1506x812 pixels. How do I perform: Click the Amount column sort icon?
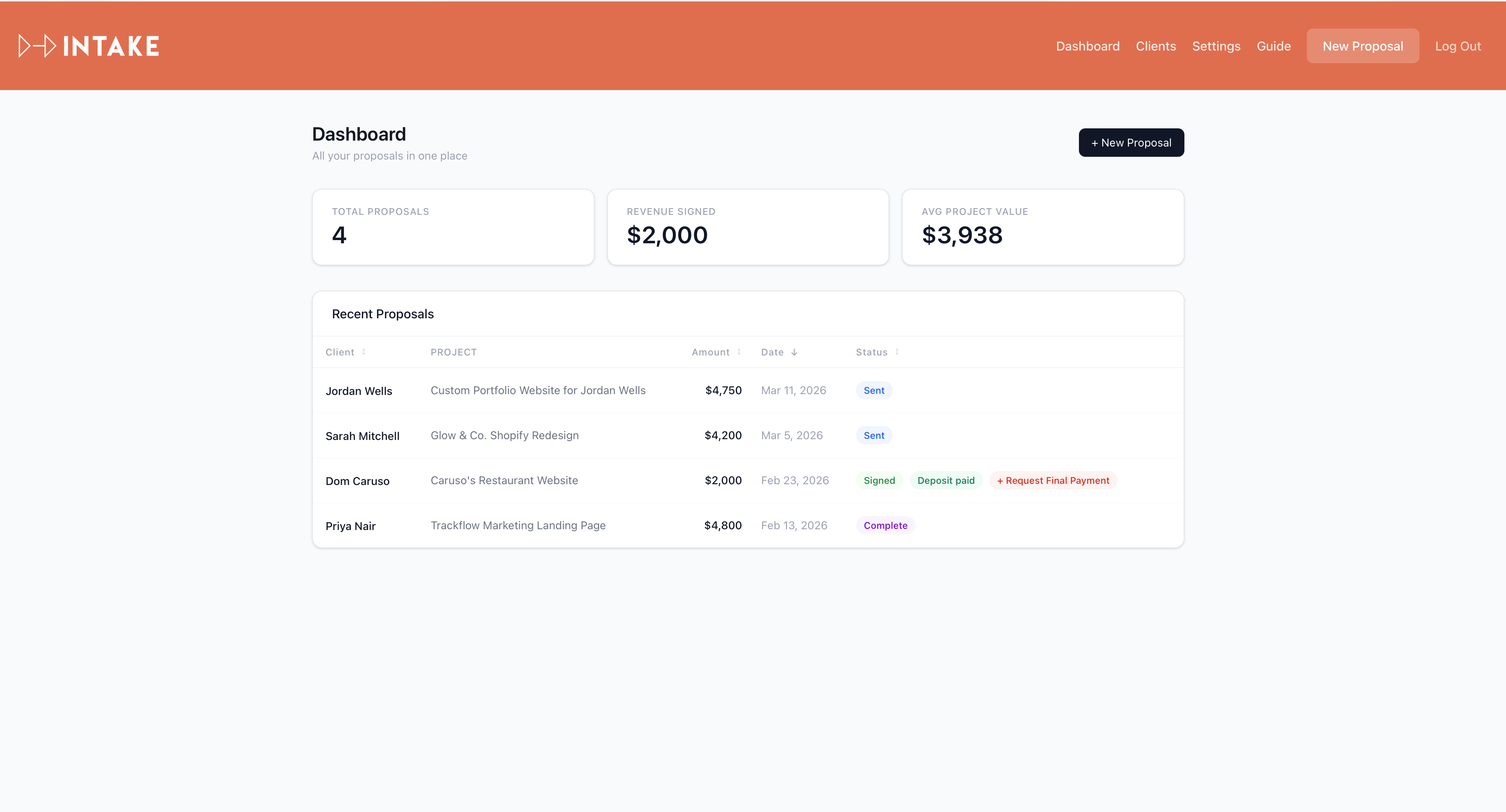739,352
